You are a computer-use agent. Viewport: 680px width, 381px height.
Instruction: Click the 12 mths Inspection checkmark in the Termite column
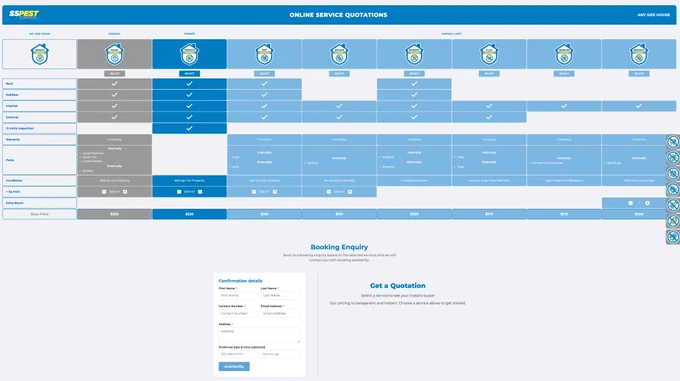coord(190,128)
